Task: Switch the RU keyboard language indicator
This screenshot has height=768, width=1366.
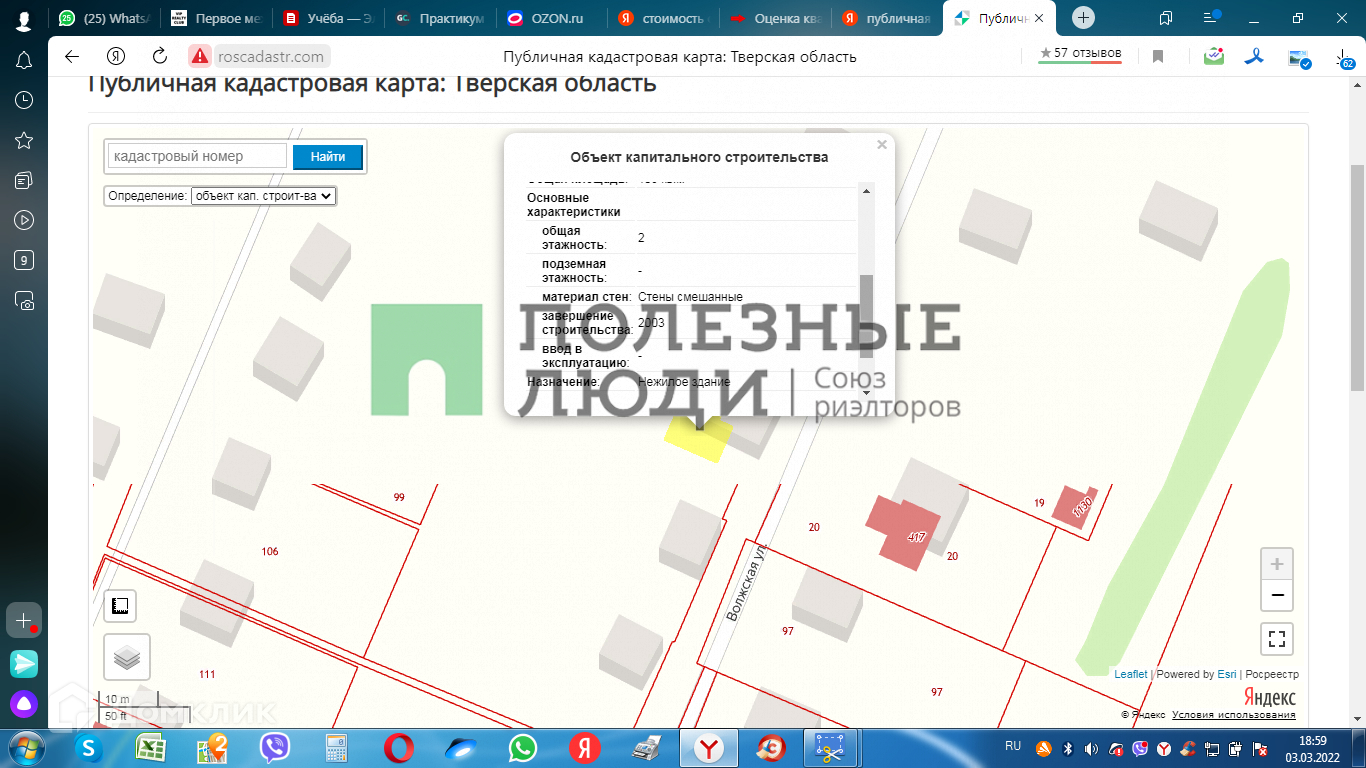Action: click(x=1013, y=746)
